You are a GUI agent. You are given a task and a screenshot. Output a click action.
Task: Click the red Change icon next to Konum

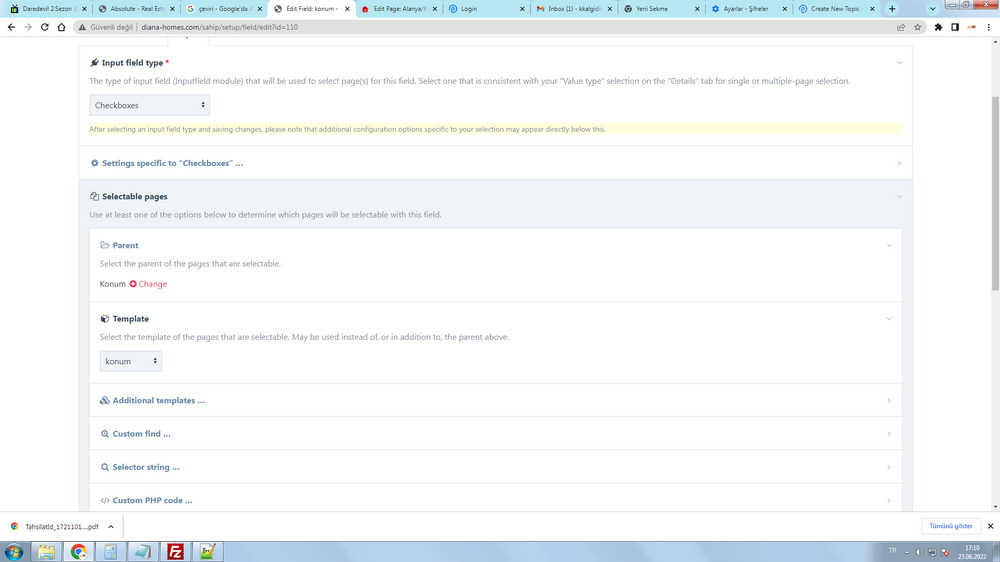point(133,284)
